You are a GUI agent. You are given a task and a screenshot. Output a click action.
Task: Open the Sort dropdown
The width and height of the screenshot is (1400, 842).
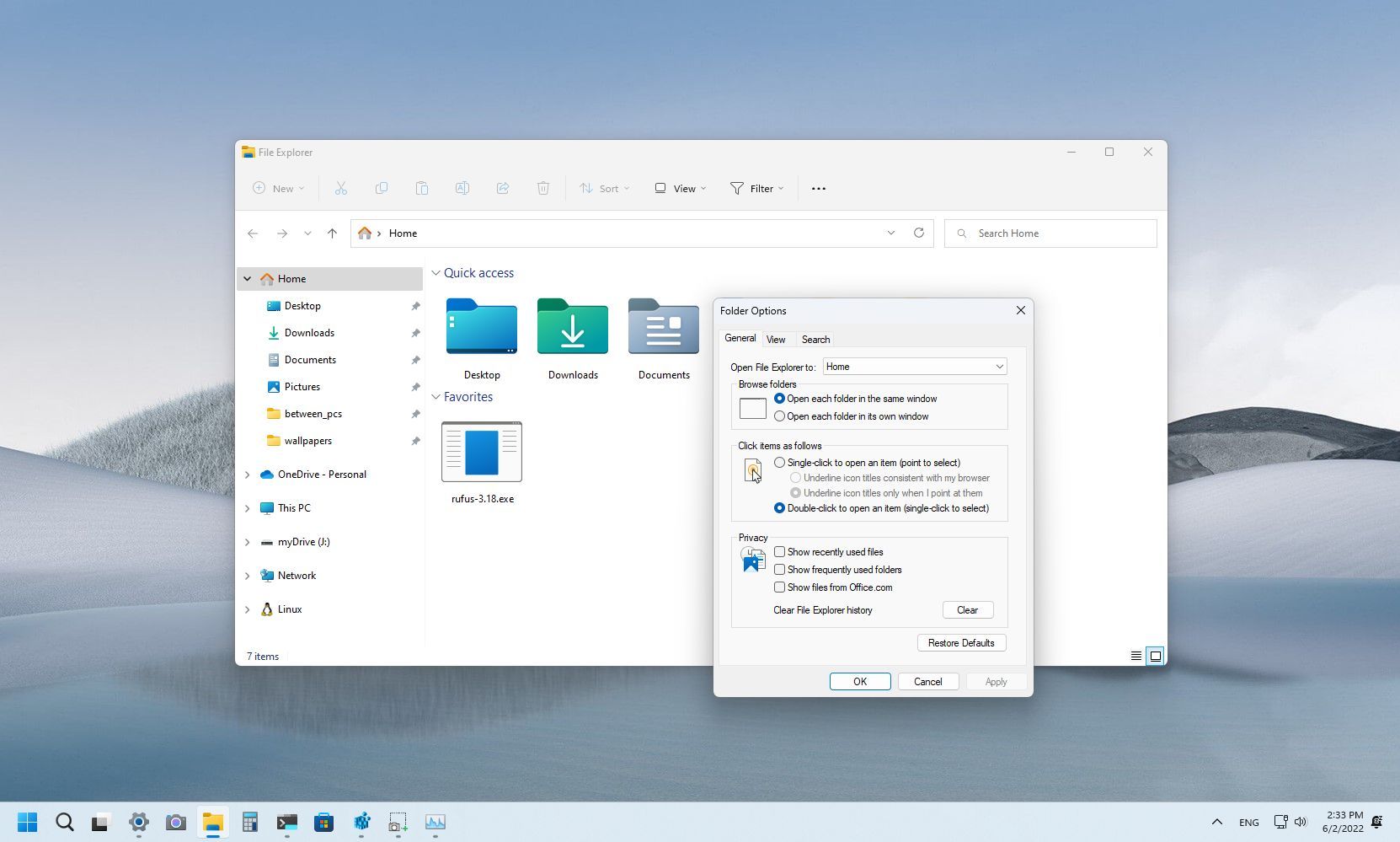coord(604,189)
